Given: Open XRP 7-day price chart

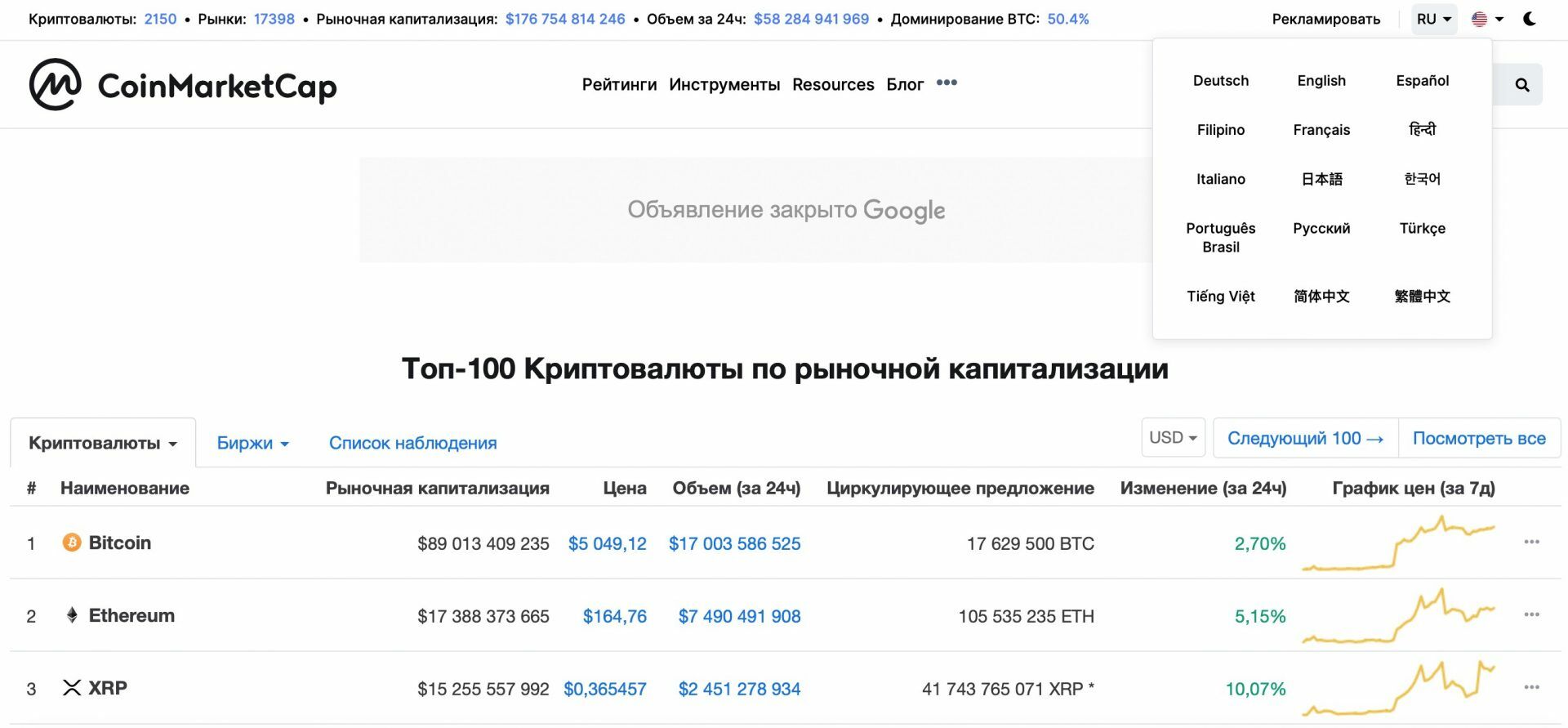Looking at the screenshot, I should [1398, 689].
